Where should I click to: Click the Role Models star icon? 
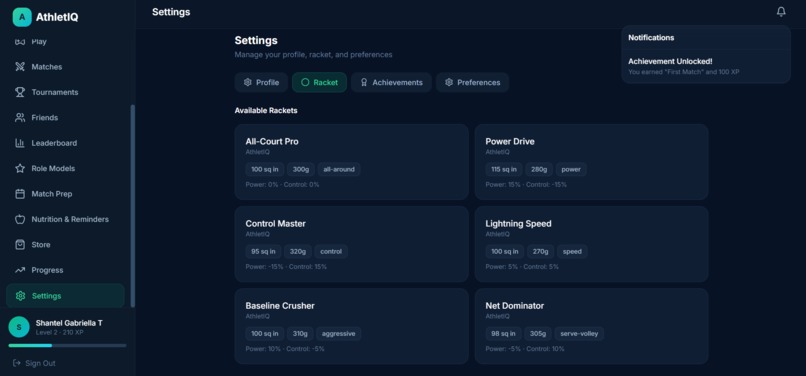20,168
